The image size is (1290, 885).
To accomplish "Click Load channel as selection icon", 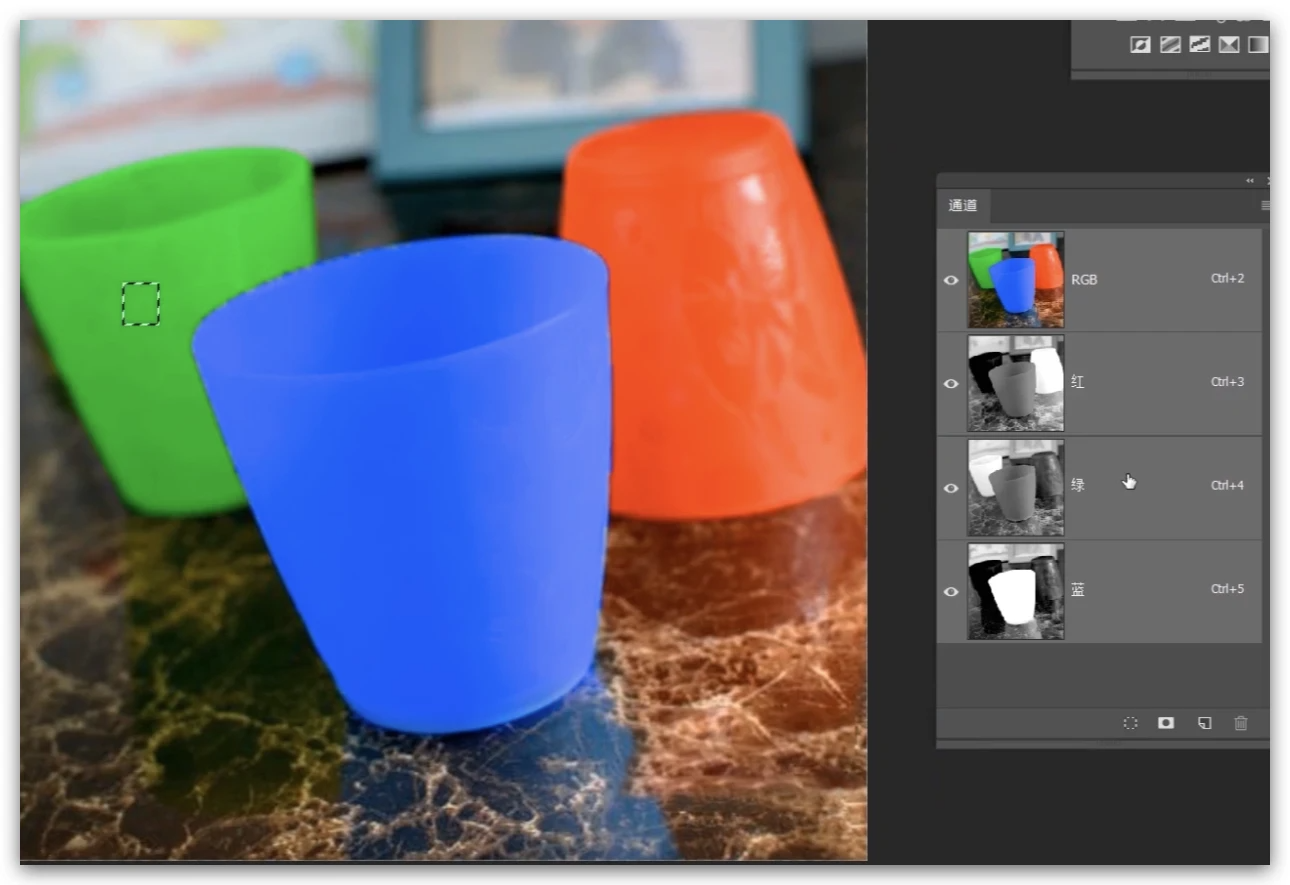I will pos(1130,723).
